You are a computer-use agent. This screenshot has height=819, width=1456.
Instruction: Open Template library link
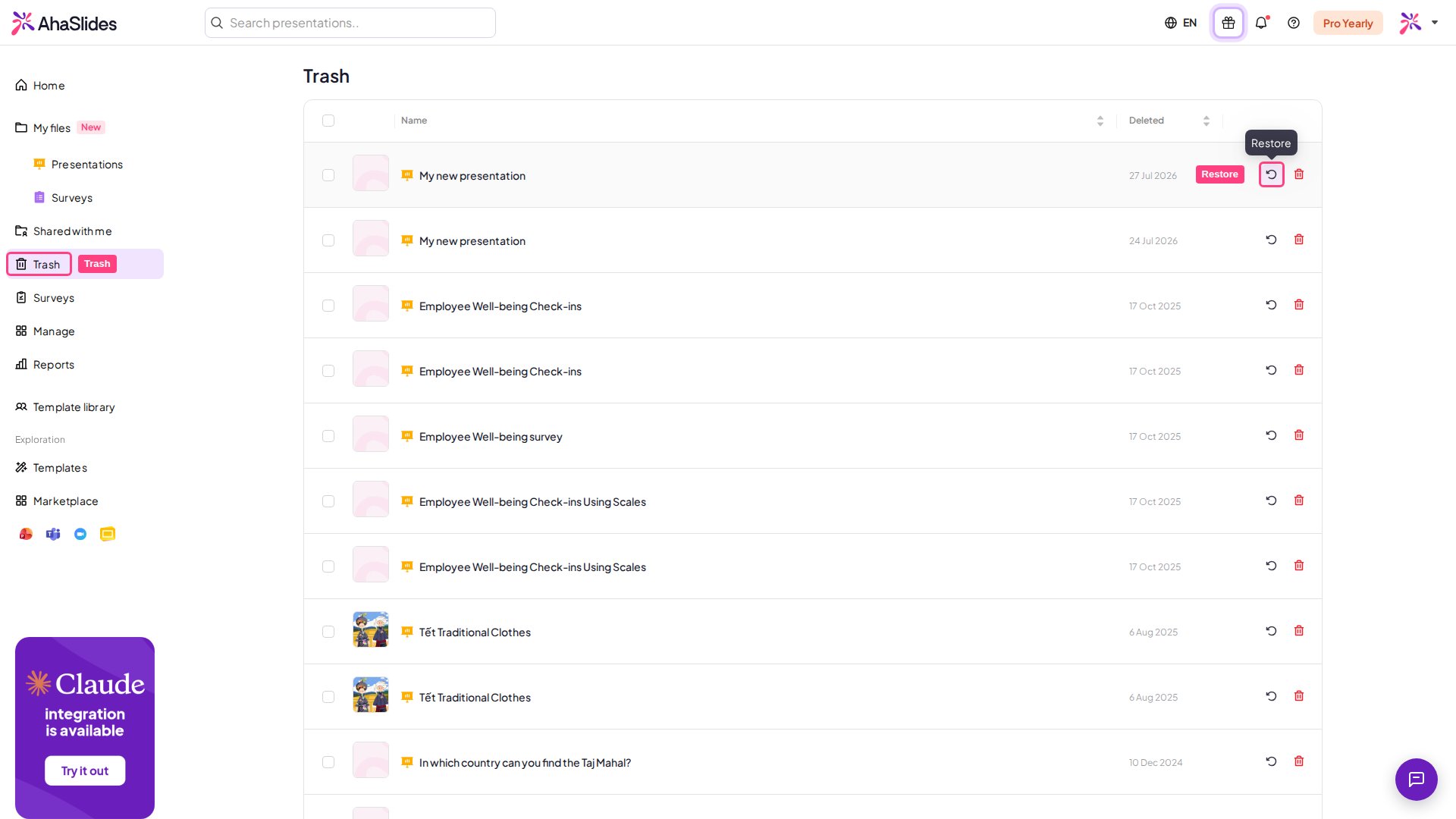[65, 407]
